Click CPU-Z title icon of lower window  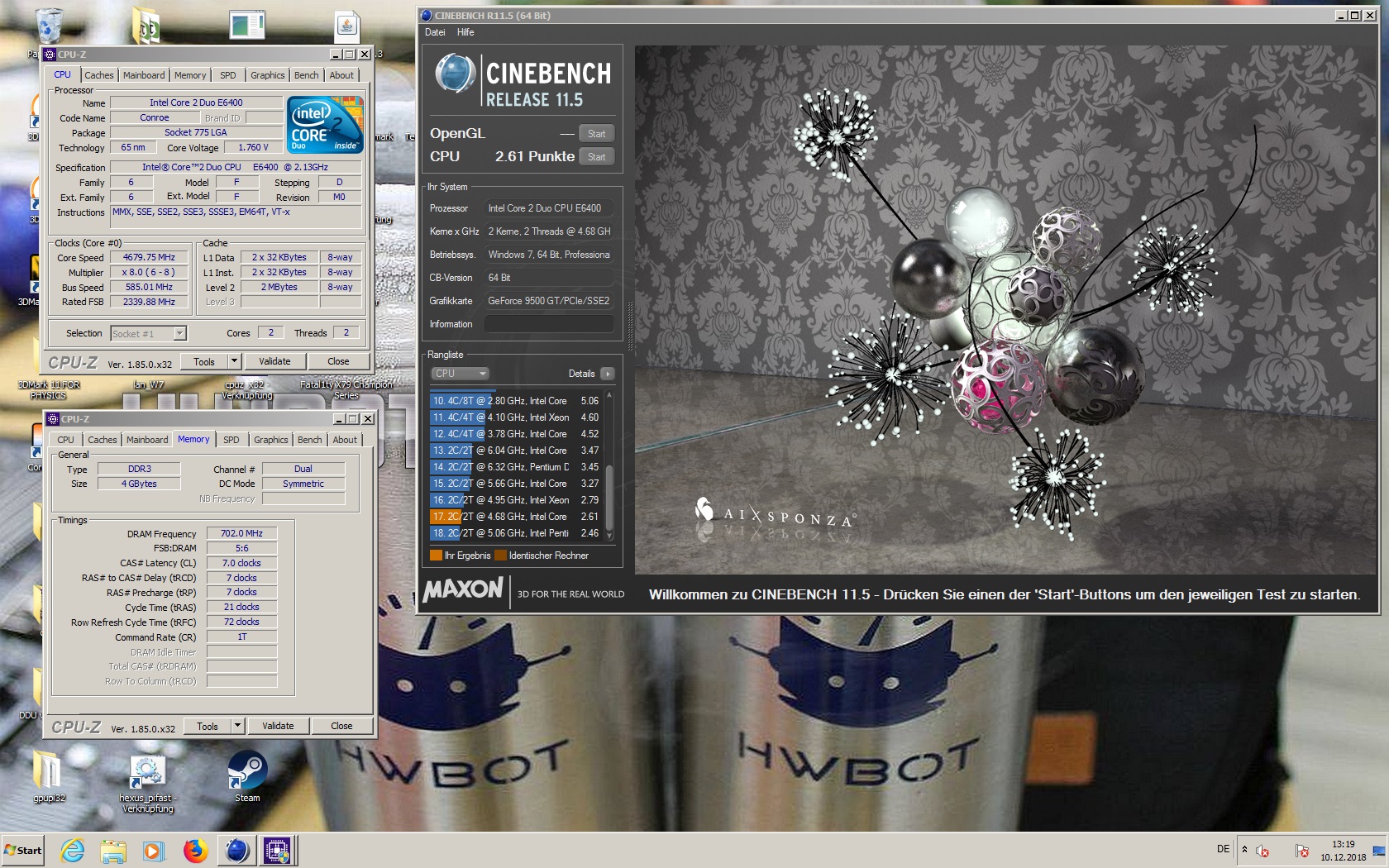[53, 419]
